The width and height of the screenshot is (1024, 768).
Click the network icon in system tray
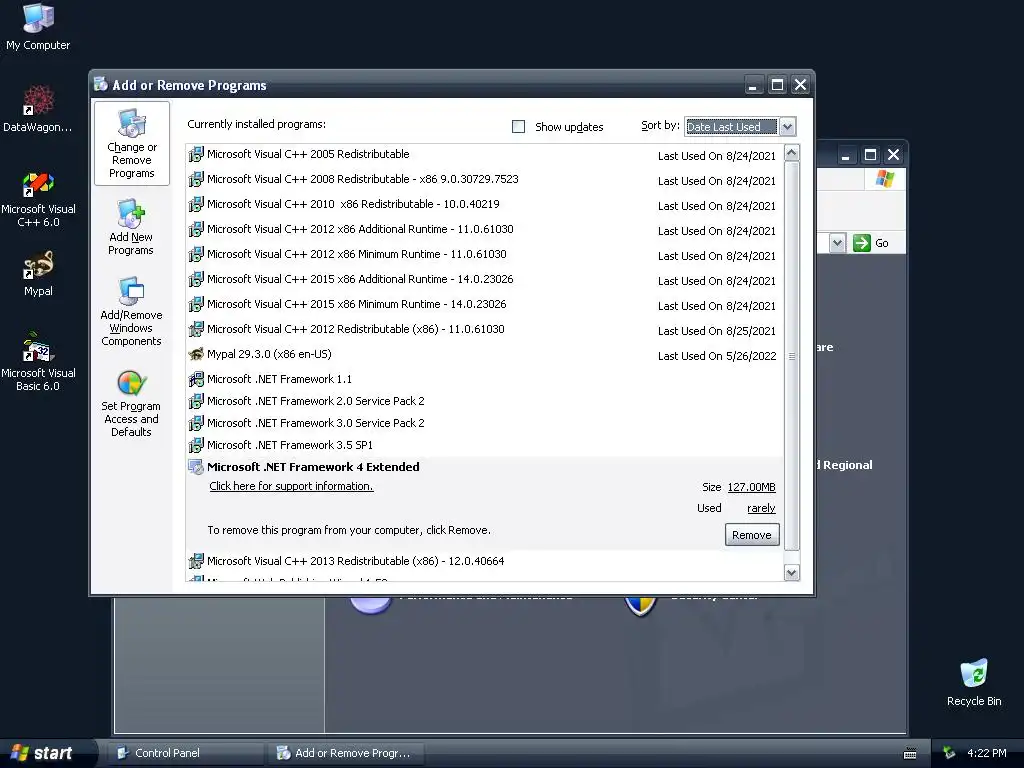(949, 753)
